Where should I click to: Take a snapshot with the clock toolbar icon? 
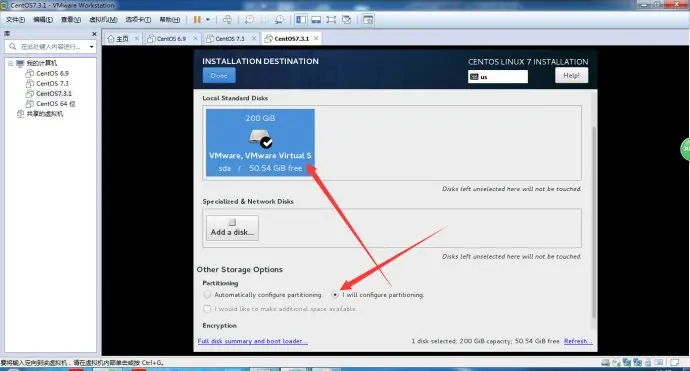[x=249, y=19]
